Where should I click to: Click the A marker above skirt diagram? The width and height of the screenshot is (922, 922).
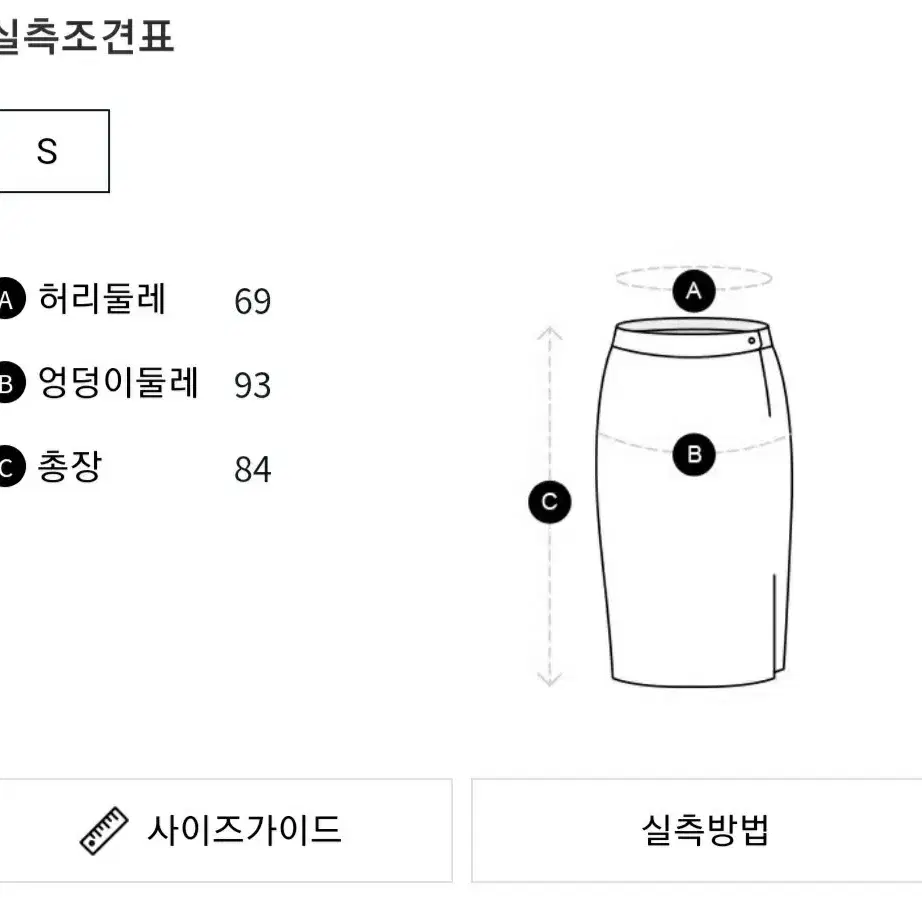(694, 291)
